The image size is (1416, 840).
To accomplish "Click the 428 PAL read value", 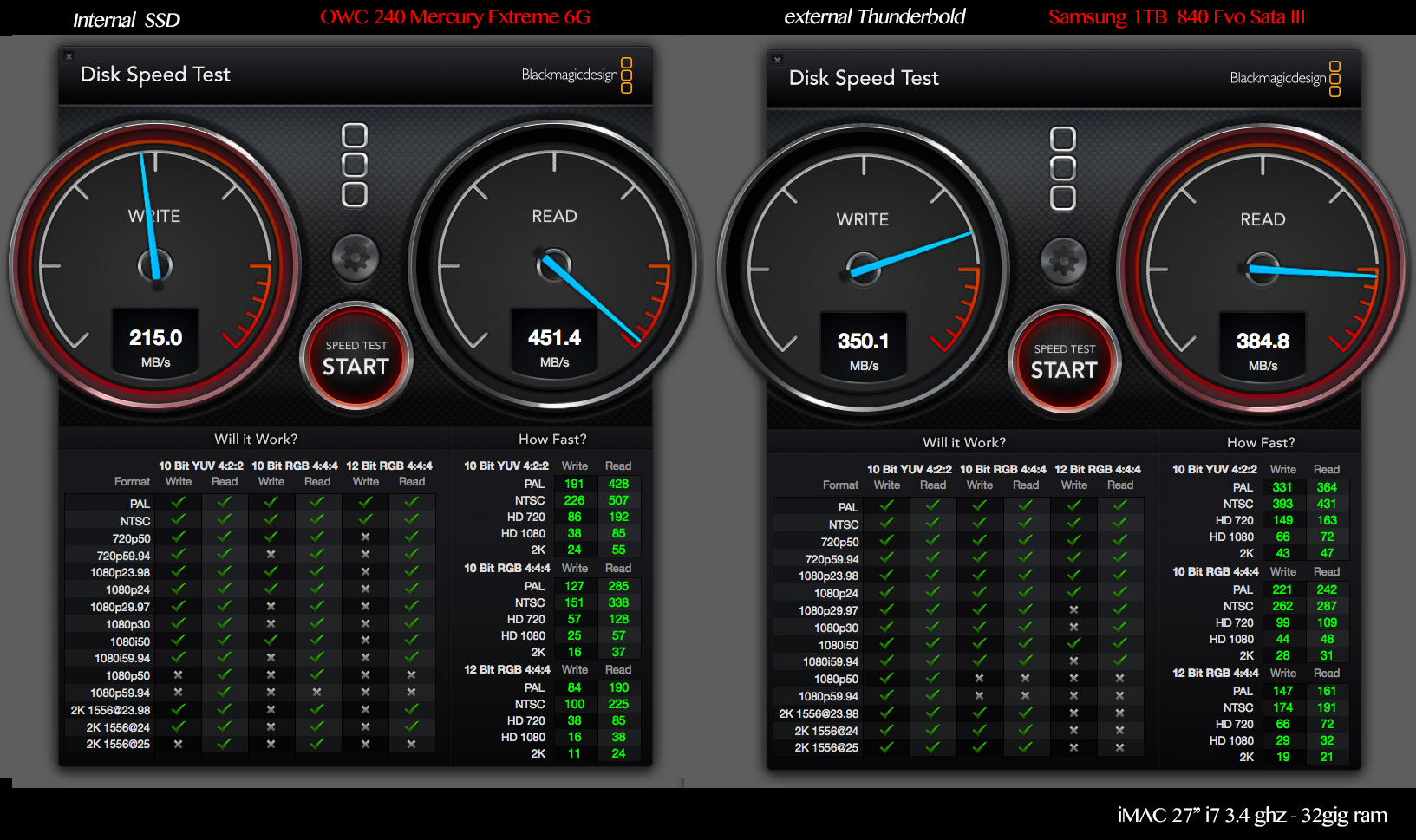I will click(x=618, y=484).
